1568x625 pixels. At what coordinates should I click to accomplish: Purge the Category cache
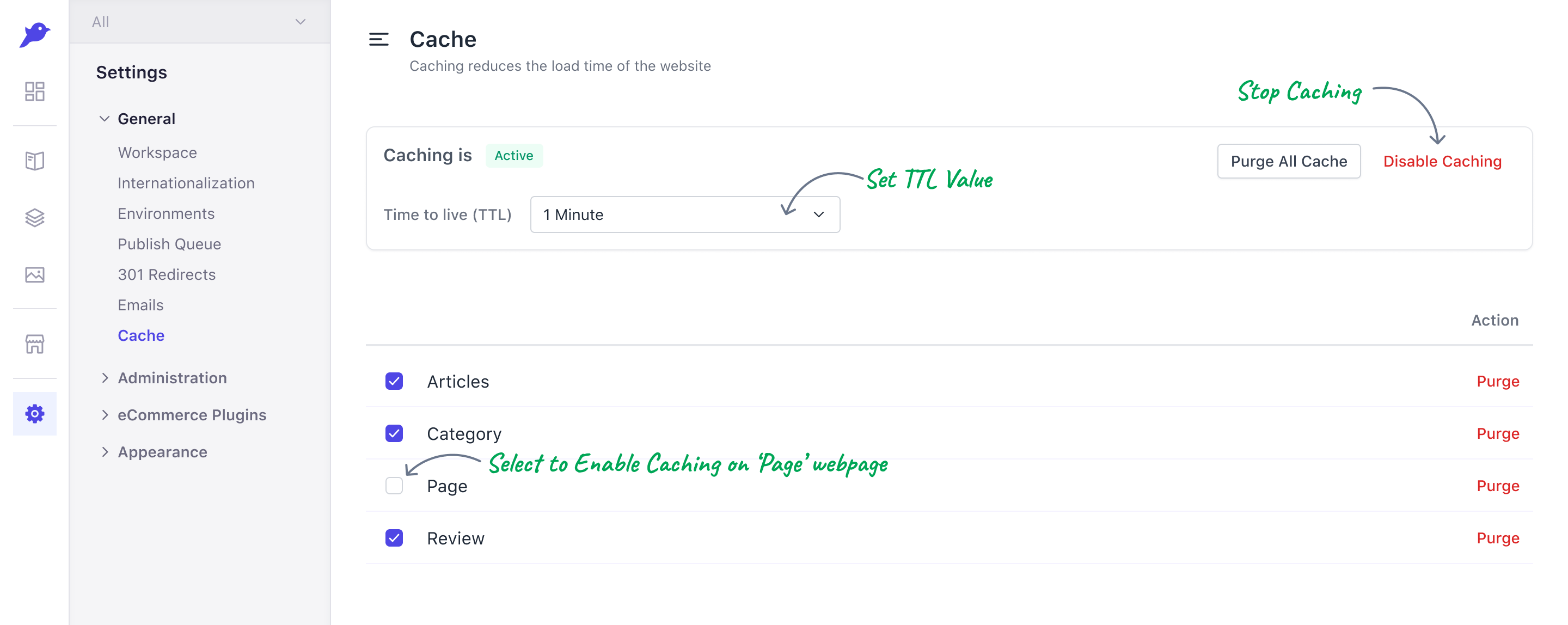tap(1497, 433)
